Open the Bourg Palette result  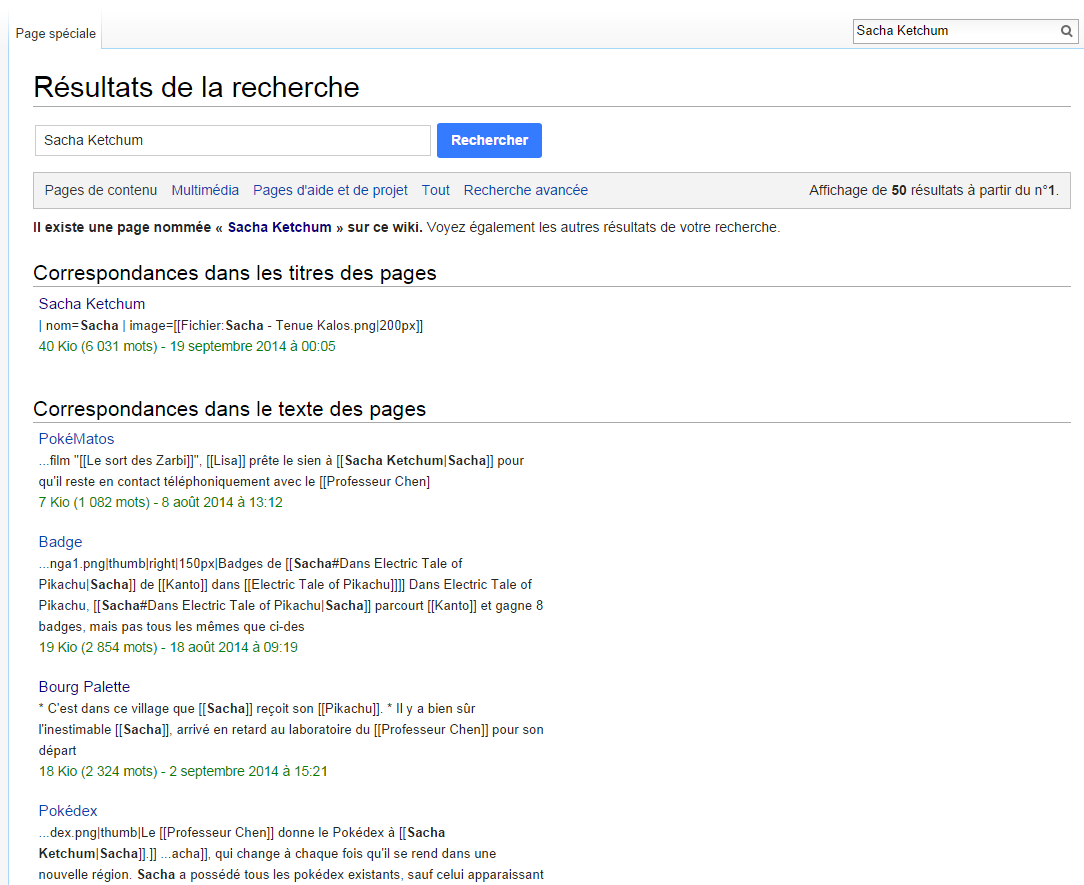click(x=84, y=687)
